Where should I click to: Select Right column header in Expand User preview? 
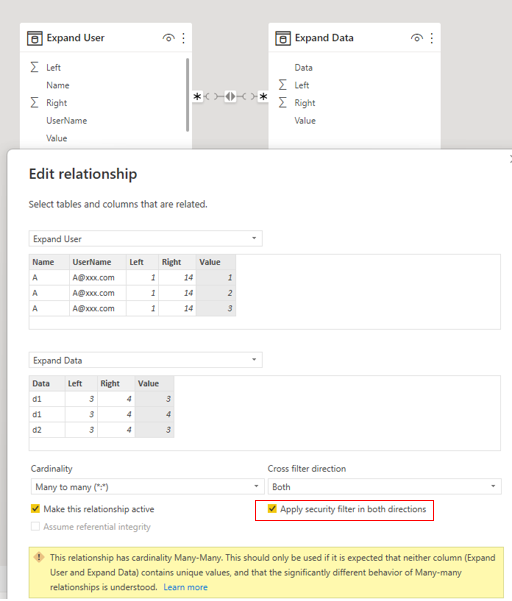[x=177, y=262]
